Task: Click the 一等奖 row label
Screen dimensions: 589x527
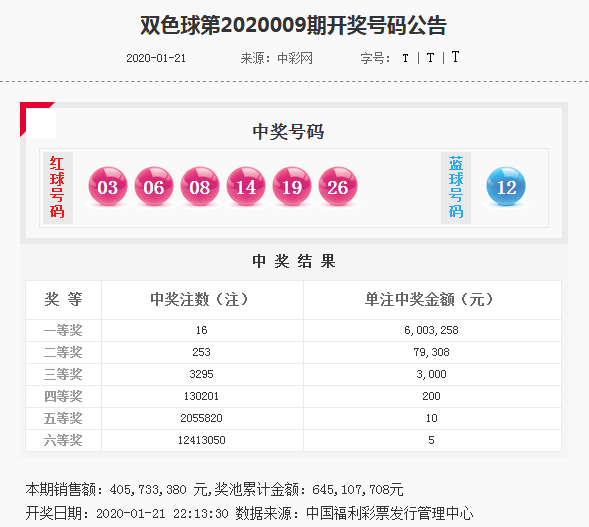Action: (63, 330)
